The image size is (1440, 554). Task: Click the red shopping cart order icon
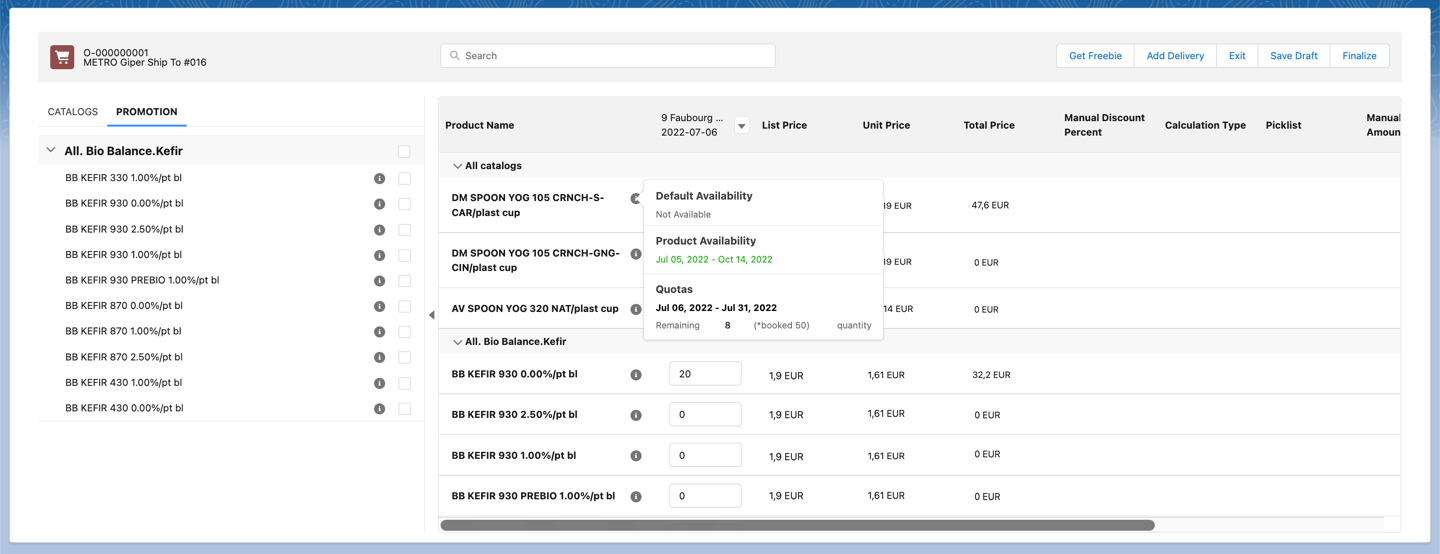[62, 57]
